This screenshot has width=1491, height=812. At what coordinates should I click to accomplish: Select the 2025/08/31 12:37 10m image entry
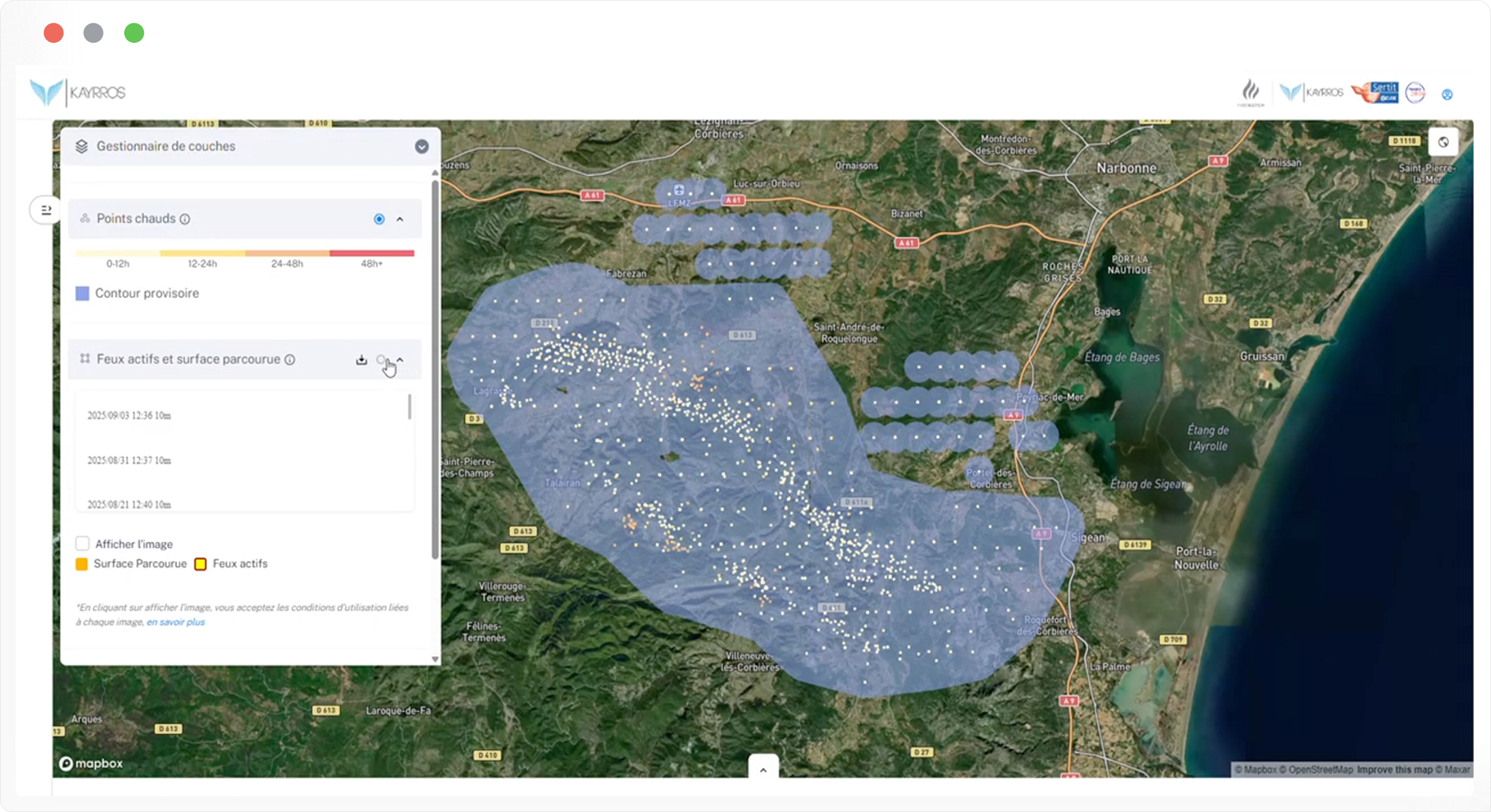pyautogui.click(x=129, y=460)
